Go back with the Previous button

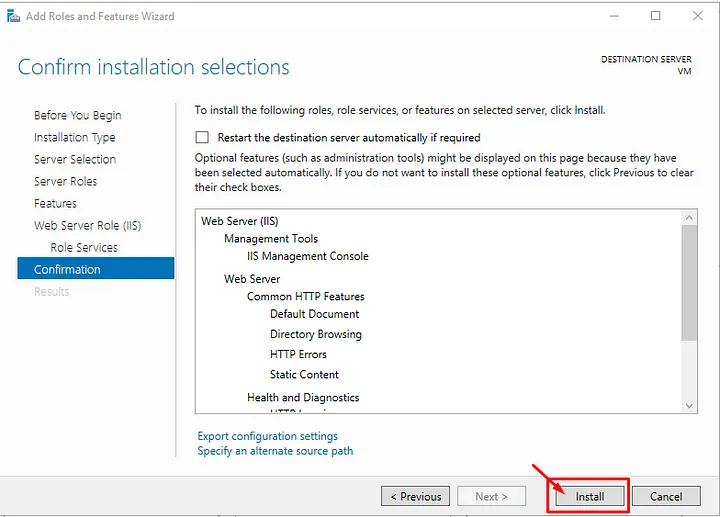pos(415,496)
